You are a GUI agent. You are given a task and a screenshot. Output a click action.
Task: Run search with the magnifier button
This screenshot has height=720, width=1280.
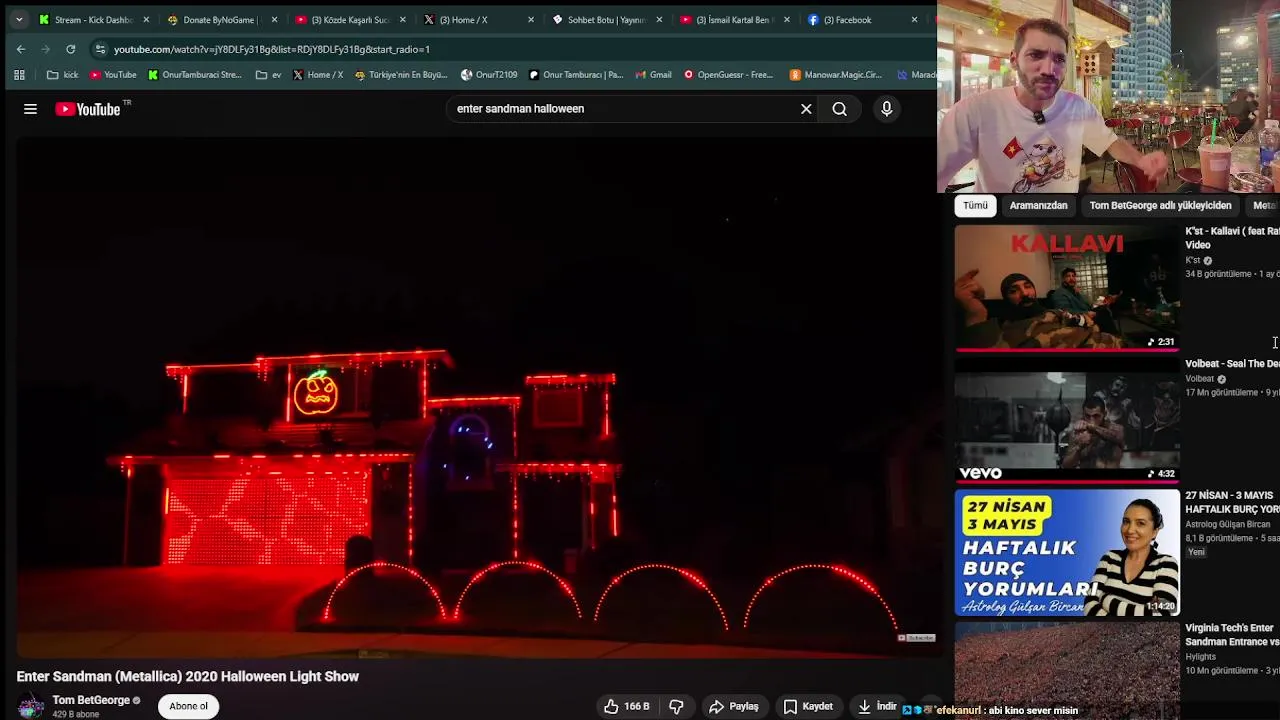click(840, 109)
